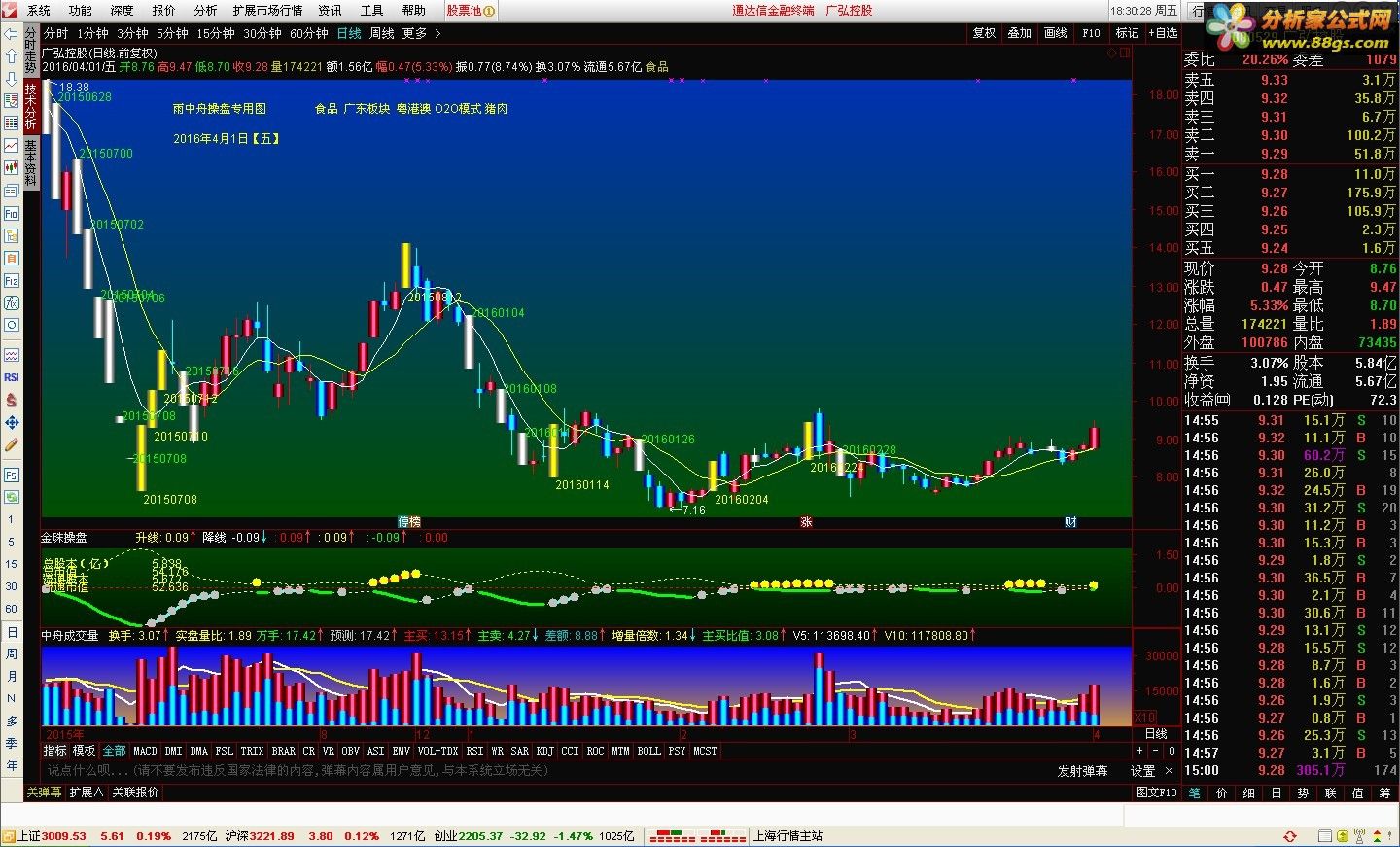Screen dimensions: 1400x847
Task: Apply the RSI indicator tab
Action: [474, 751]
